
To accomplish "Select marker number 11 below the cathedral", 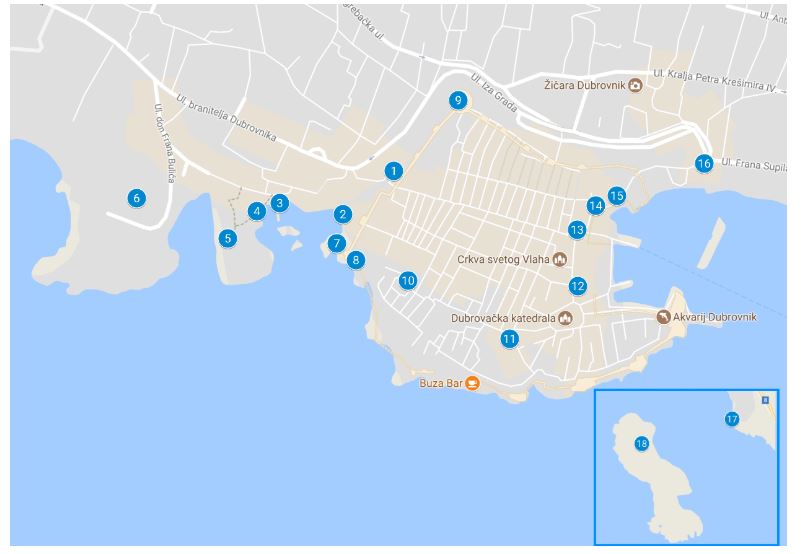I will click(509, 339).
